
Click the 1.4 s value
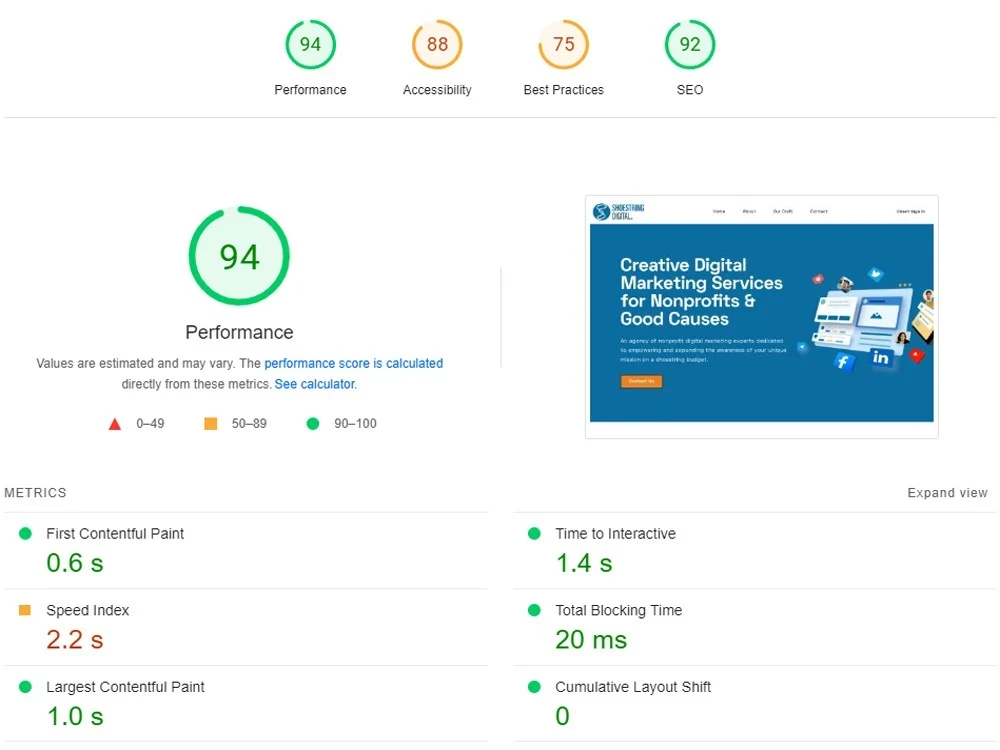584,563
